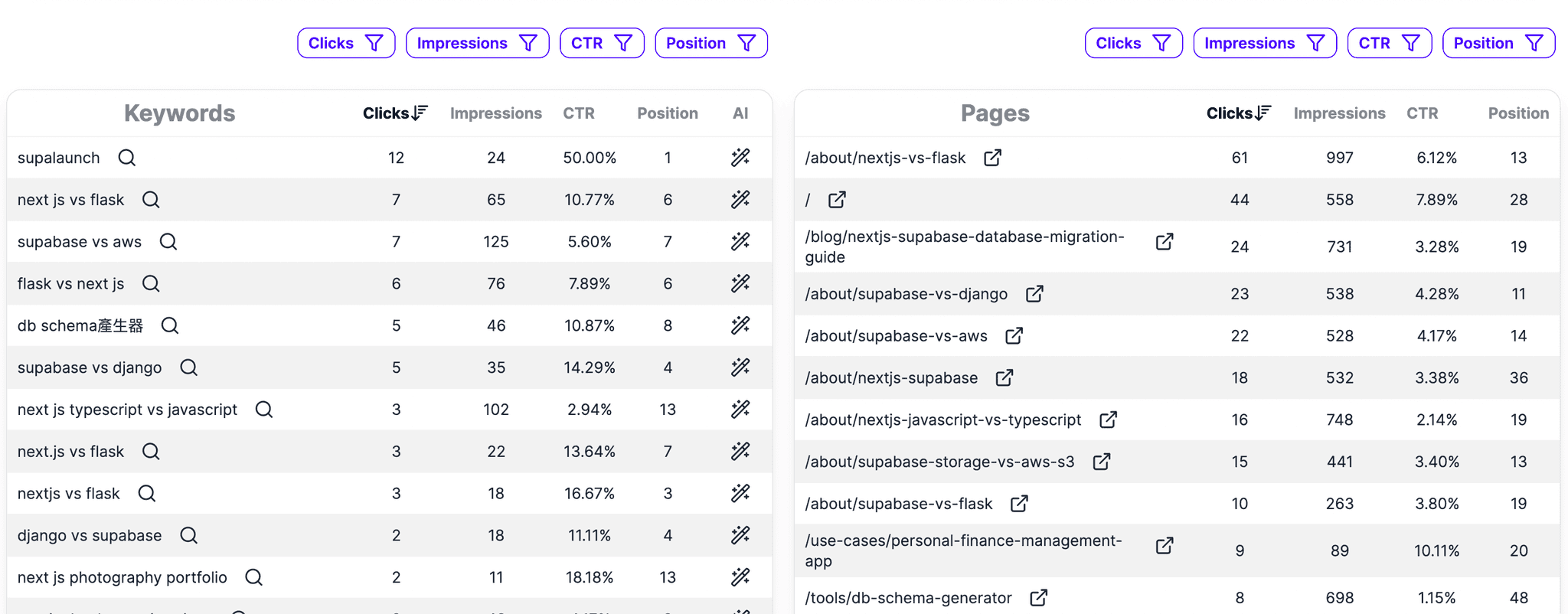Screen dimensions: 1568x614
Task: Sort Pages table by Impressions column
Action: pos(1339,113)
